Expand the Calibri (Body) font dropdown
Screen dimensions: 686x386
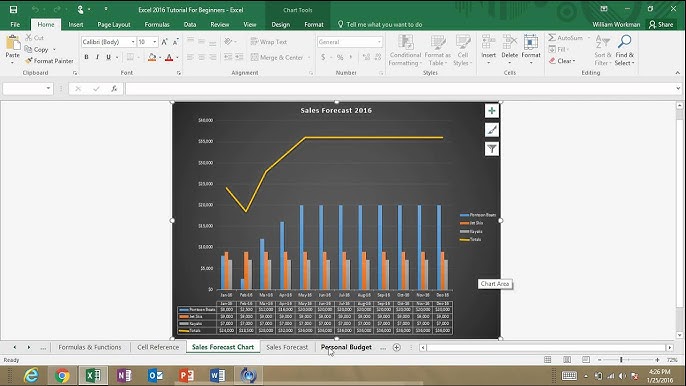(x=133, y=42)
